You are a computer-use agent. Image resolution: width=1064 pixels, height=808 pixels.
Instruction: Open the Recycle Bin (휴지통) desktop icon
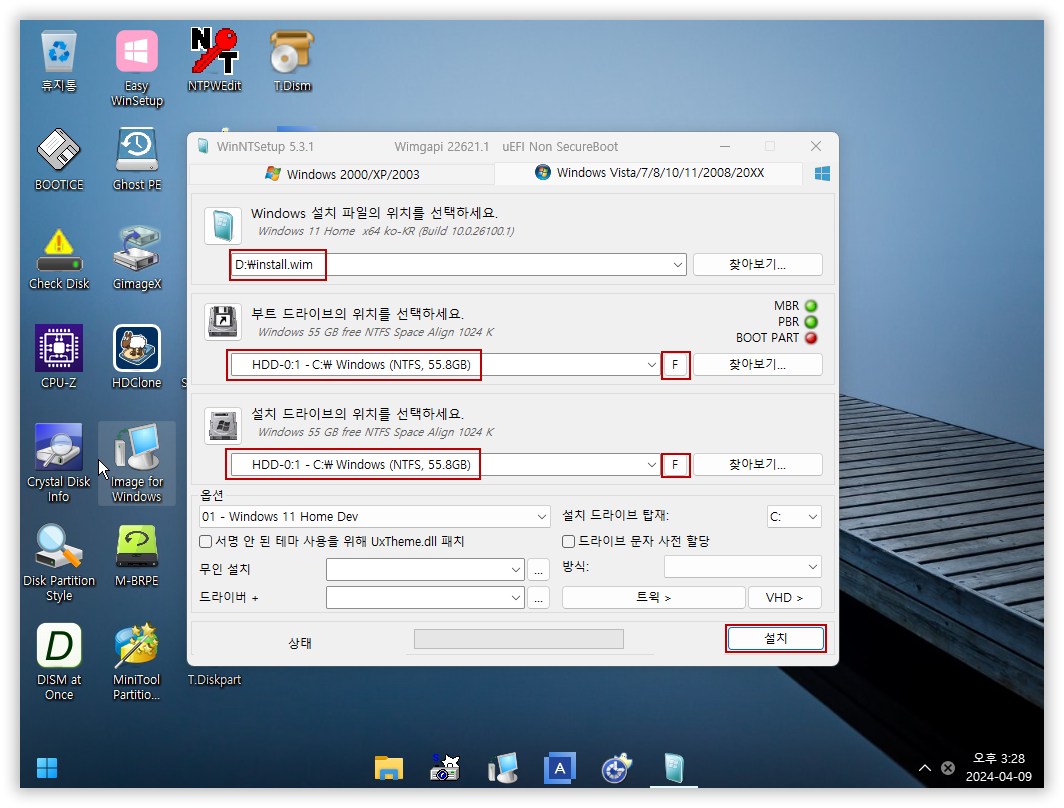tap(59, 62)
